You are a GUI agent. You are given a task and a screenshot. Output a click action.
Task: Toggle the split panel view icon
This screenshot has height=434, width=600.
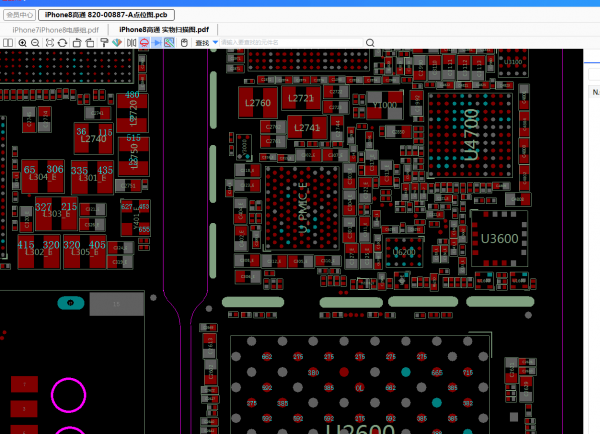tap(9, 43)
